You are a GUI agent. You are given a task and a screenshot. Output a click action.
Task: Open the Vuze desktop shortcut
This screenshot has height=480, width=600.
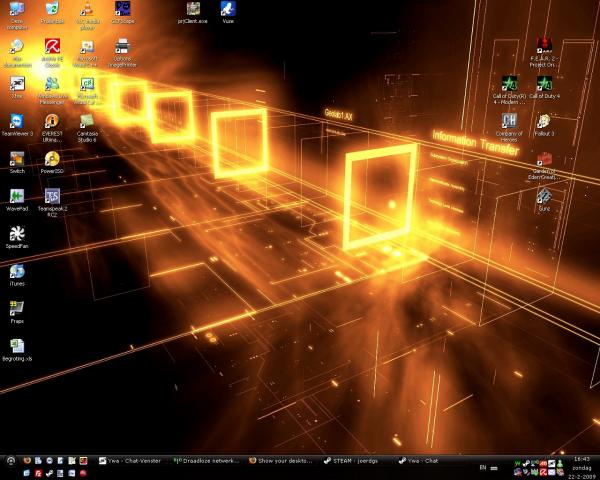pos(228,10)
